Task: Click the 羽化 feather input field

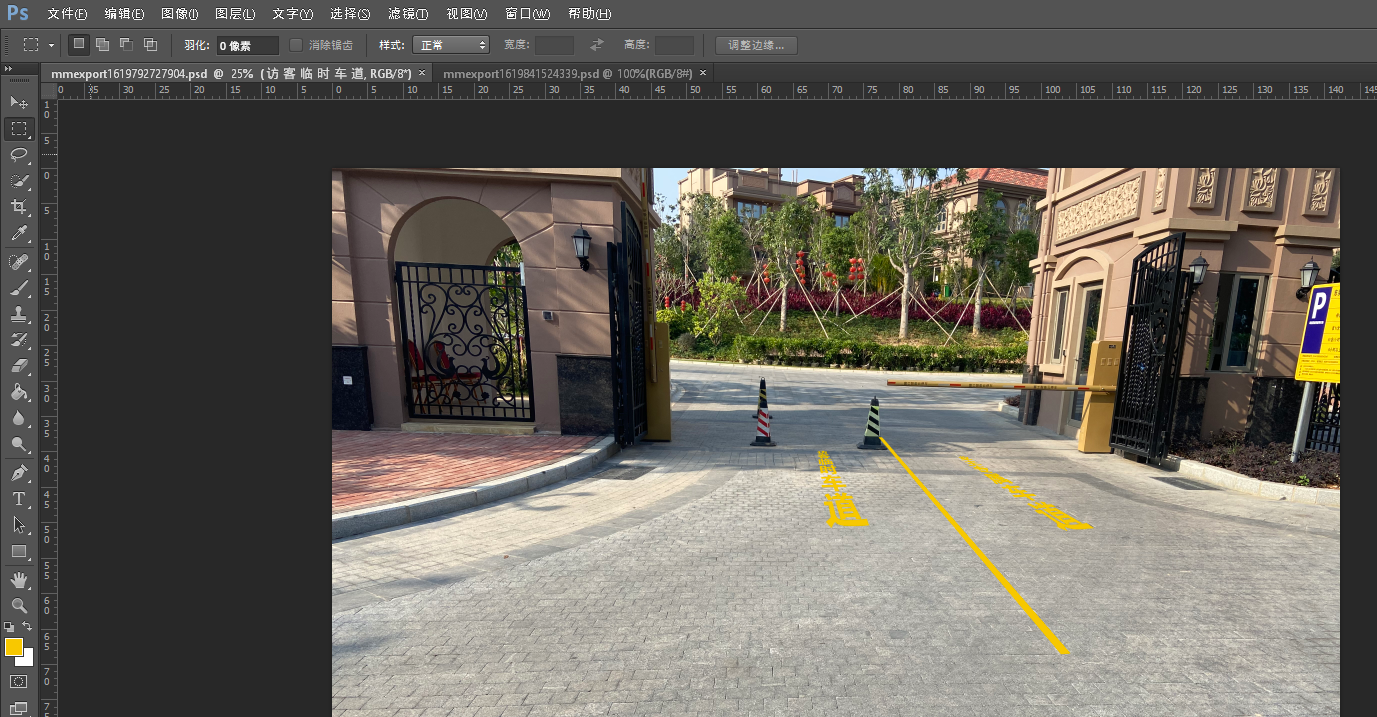Action: coord(248,45)
